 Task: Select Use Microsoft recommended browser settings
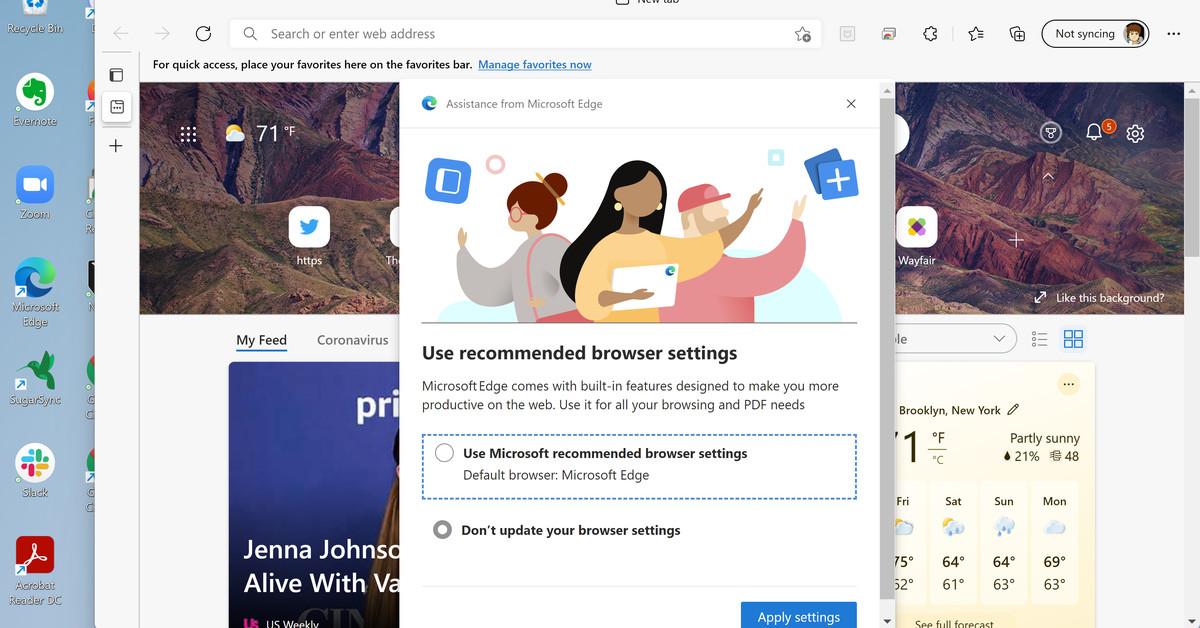[445, 454]
